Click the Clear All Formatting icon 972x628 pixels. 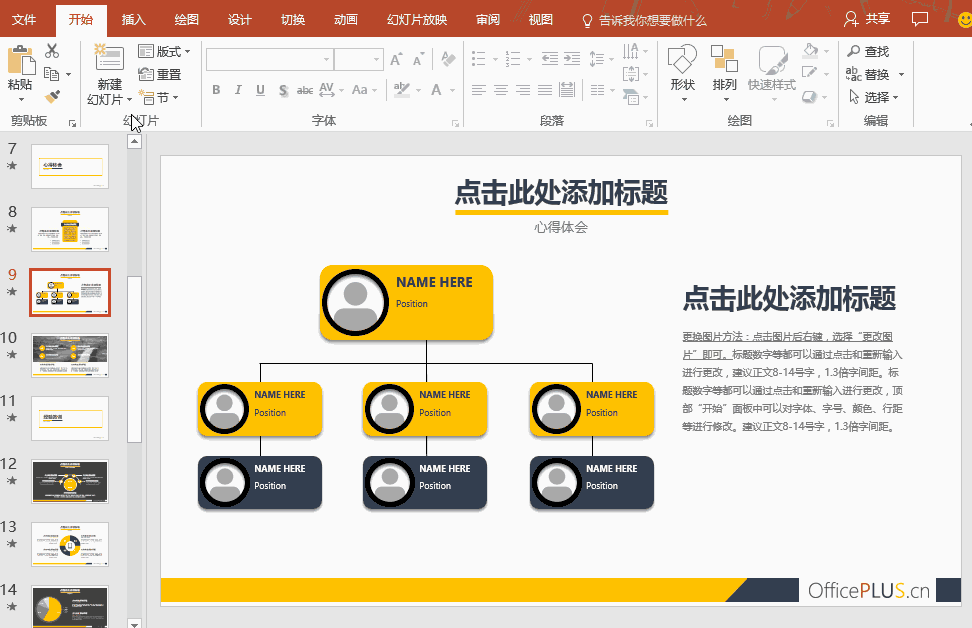click(x=448, y=60)
